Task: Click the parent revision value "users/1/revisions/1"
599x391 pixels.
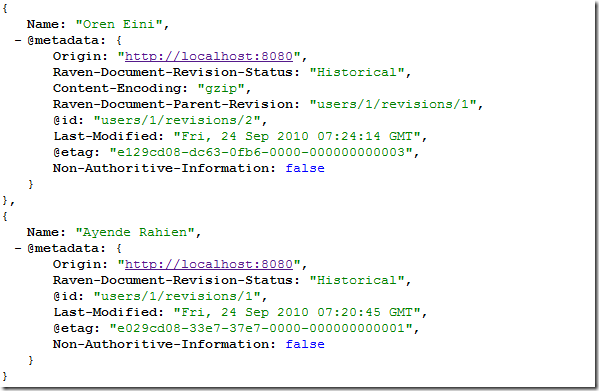Action: click(x=393, y=104)
